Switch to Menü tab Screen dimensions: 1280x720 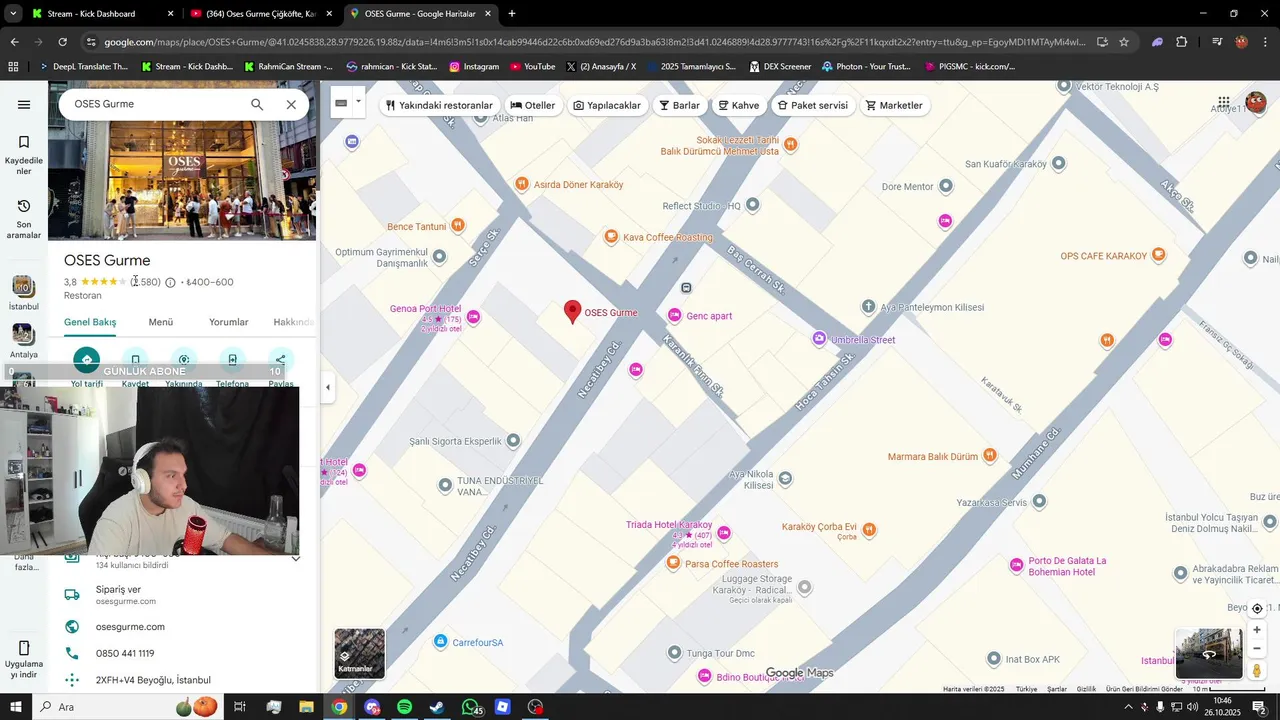coord(161,322)
